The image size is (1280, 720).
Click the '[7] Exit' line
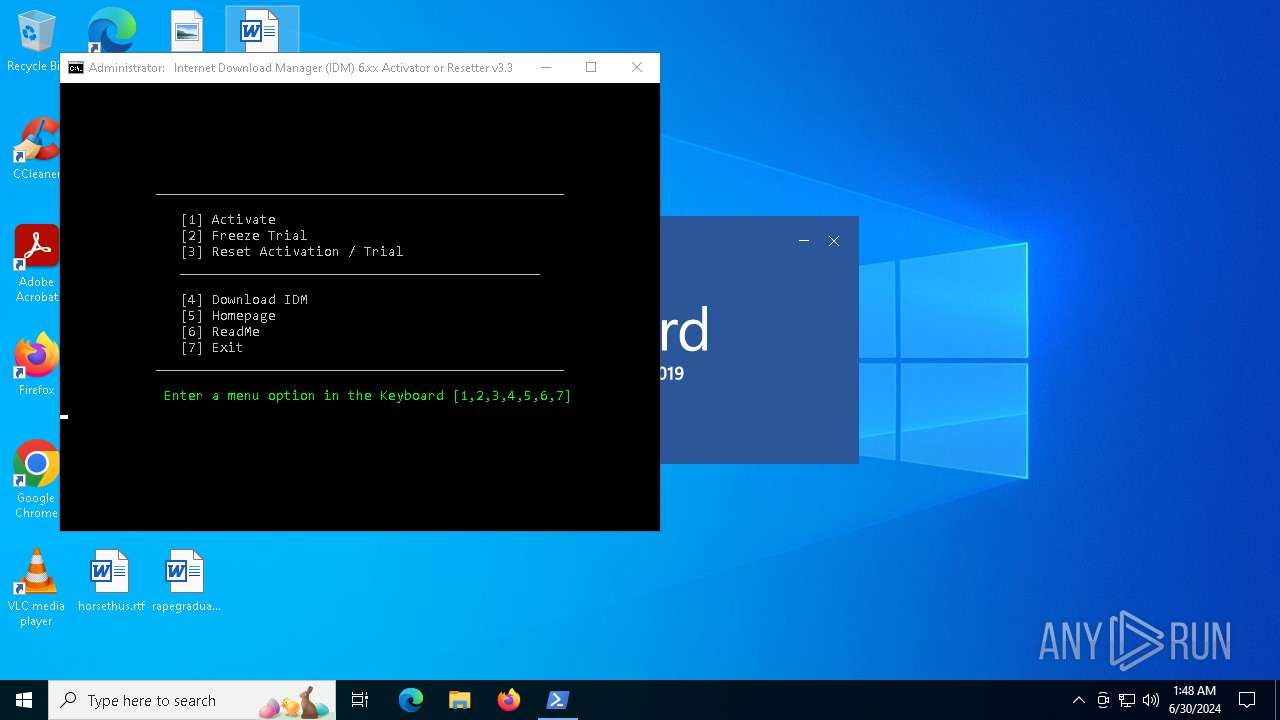click(x=212, y=348)
